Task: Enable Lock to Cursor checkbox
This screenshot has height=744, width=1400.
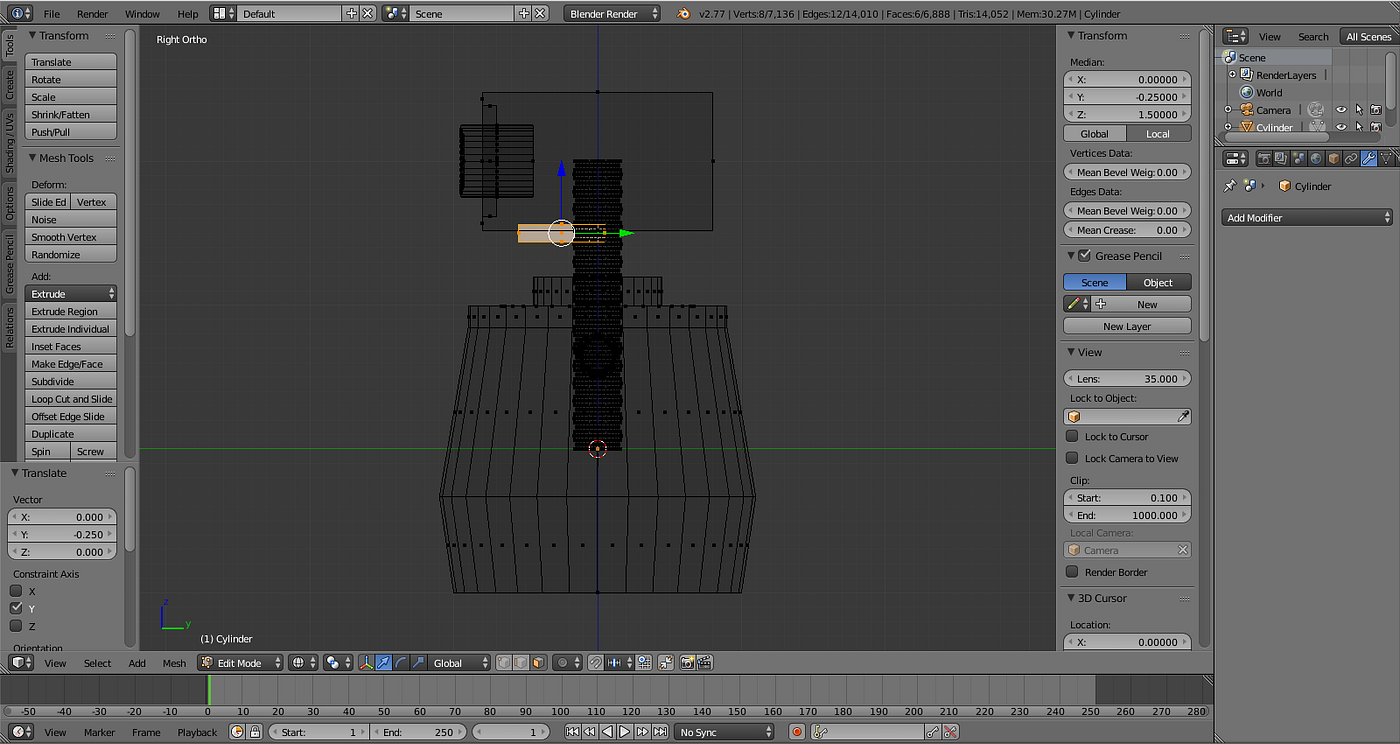Action: coord(1072,436)
